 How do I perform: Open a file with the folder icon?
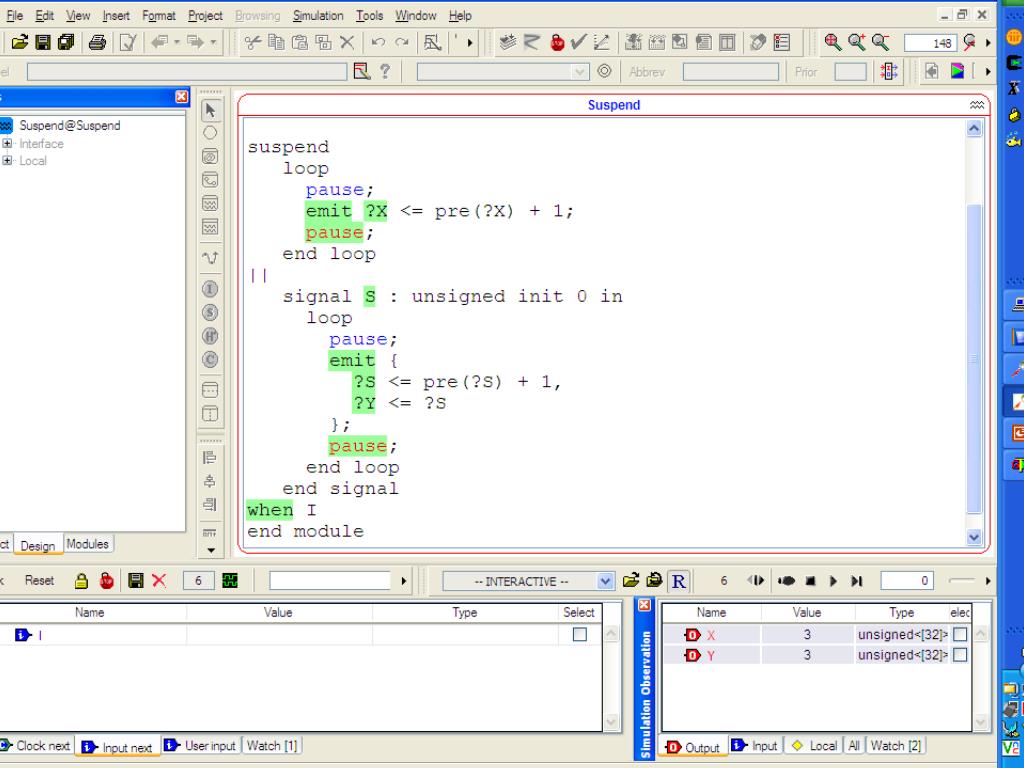point(20,42)
